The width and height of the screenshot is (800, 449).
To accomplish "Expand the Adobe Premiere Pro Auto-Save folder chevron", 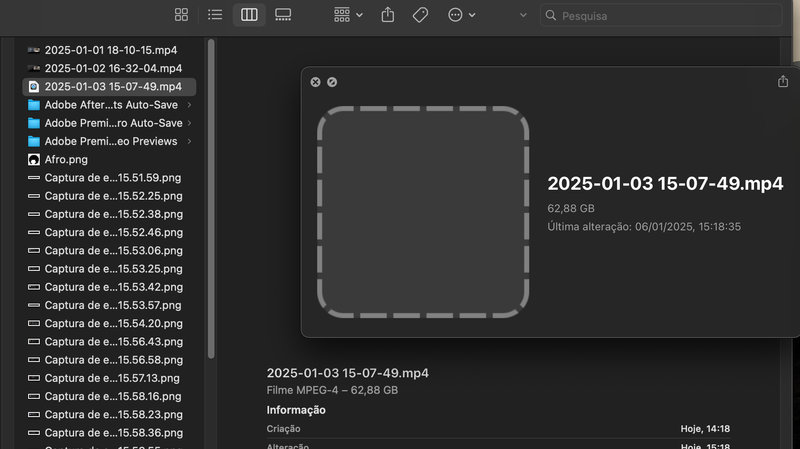I will coord(190,123).
